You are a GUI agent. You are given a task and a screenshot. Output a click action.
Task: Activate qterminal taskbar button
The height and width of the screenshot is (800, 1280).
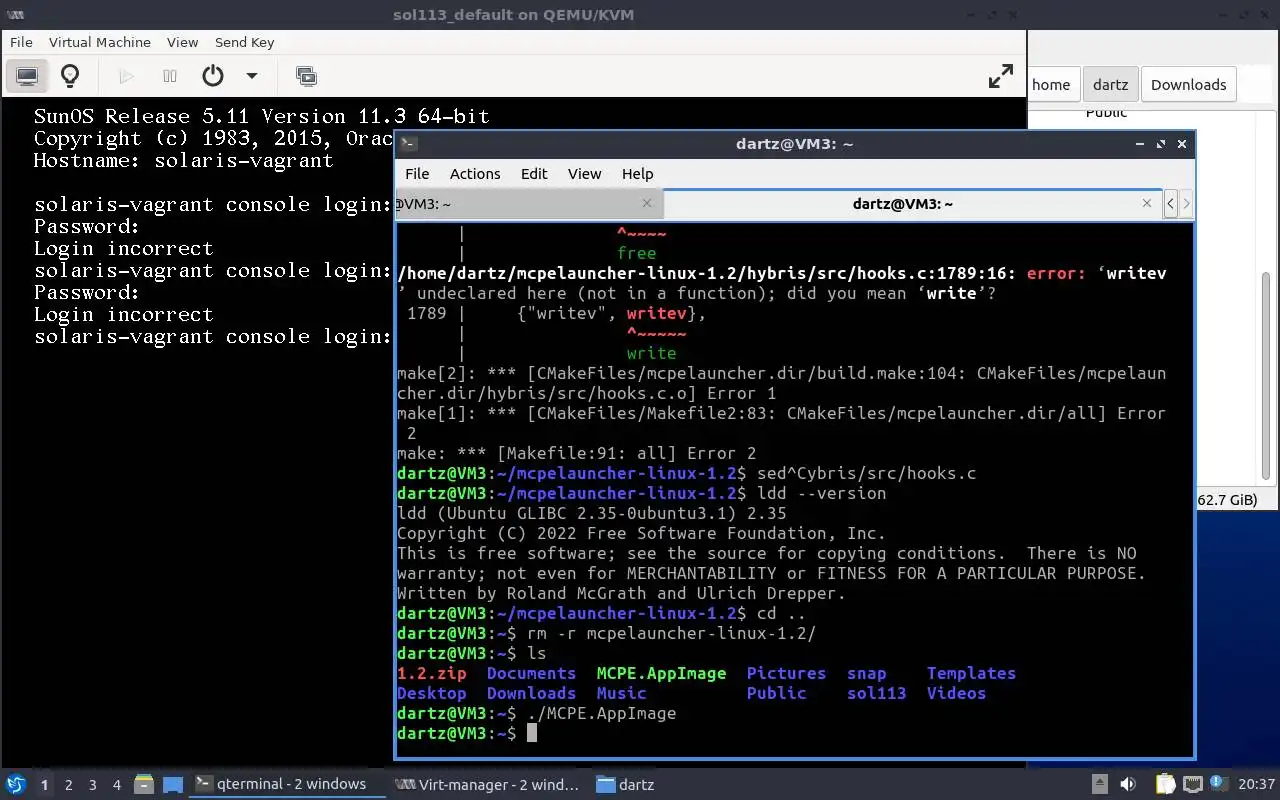click(287, 784)
